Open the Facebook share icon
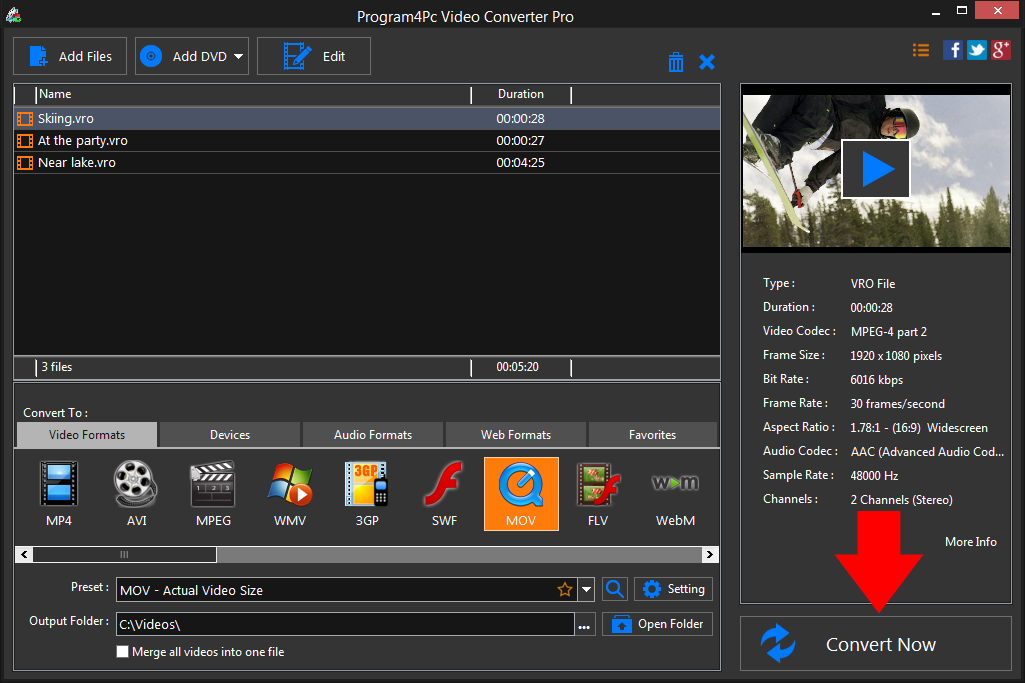Screen dimensions: 1025x683 [x=953, y=50]
